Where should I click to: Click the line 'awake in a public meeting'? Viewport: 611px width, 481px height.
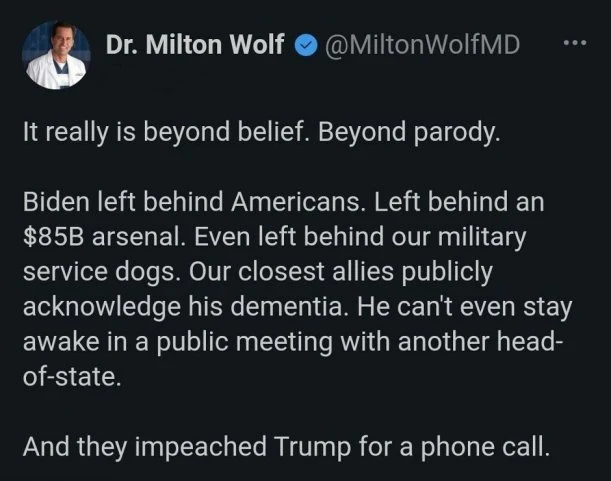pyautogui.click(x=178, y=342)
